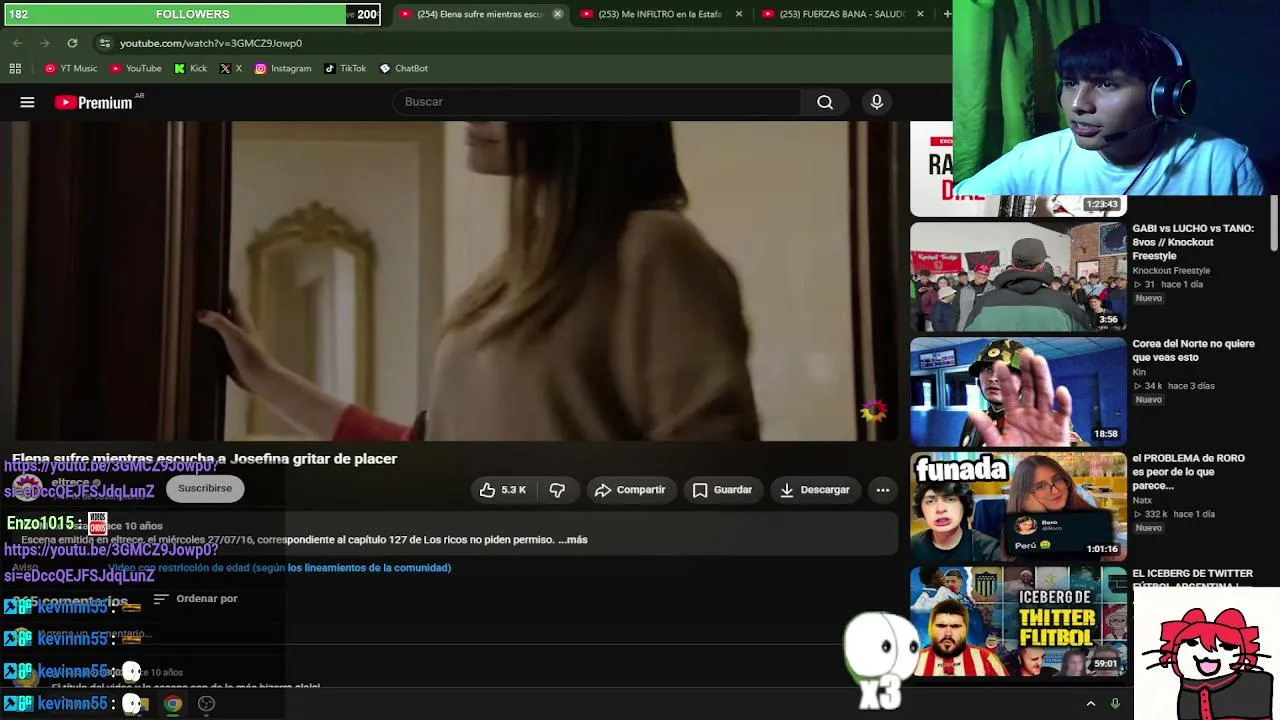Open the YT Music bookmark

tap(71, 68)
